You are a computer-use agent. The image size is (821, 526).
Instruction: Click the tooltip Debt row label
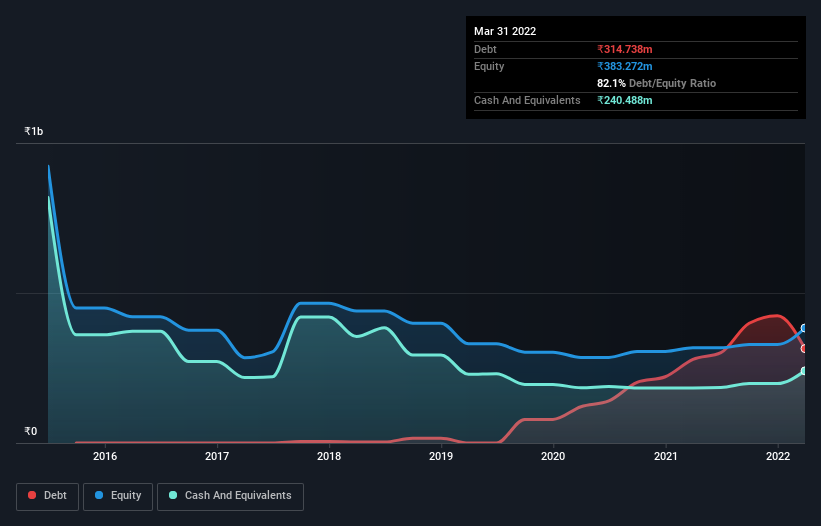tap(485, 49)
